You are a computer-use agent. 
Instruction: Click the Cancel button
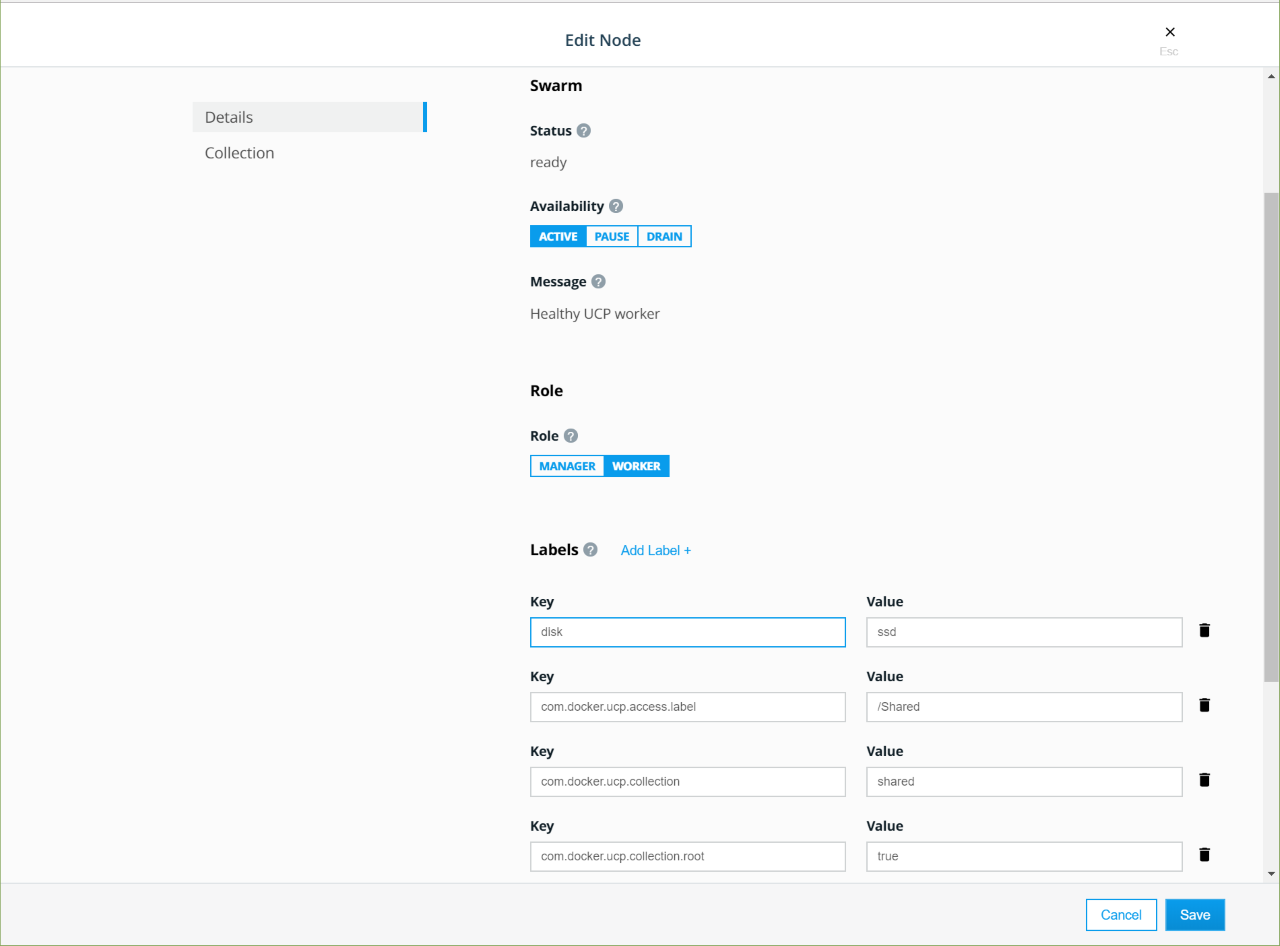[1121, 915]
